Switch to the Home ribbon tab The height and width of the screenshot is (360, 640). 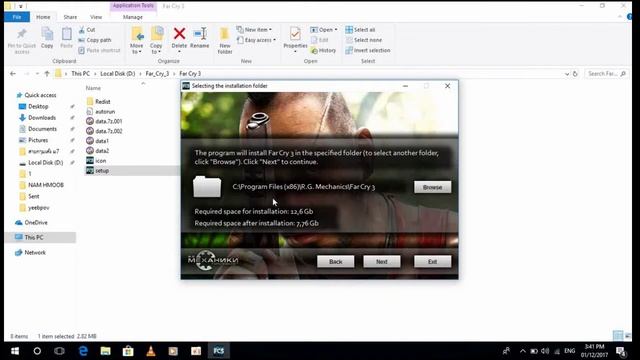43,17
